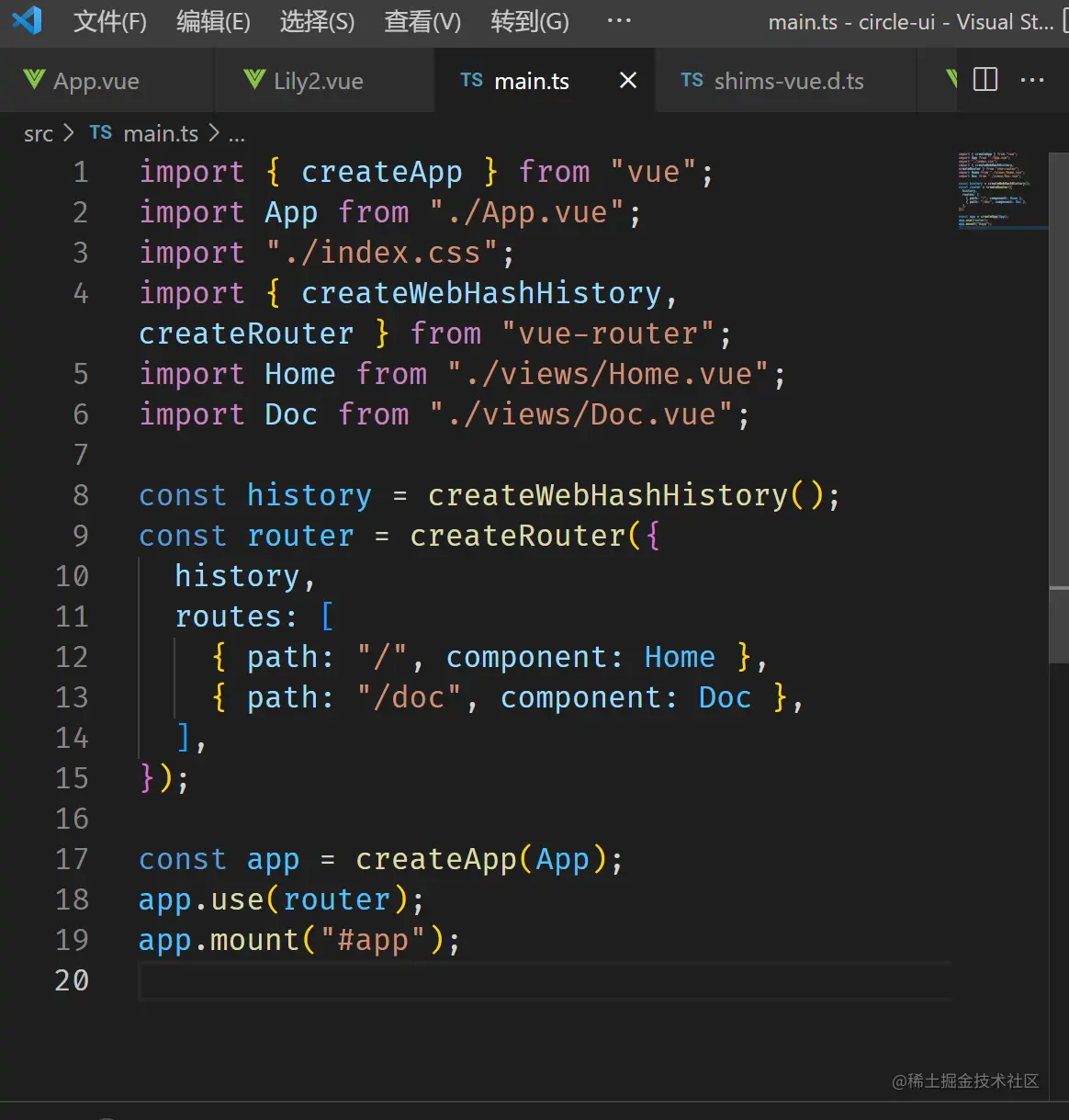Click the Vue icon on Lily2.vue tab
1069x1120 pixels.
coord(254,80)
